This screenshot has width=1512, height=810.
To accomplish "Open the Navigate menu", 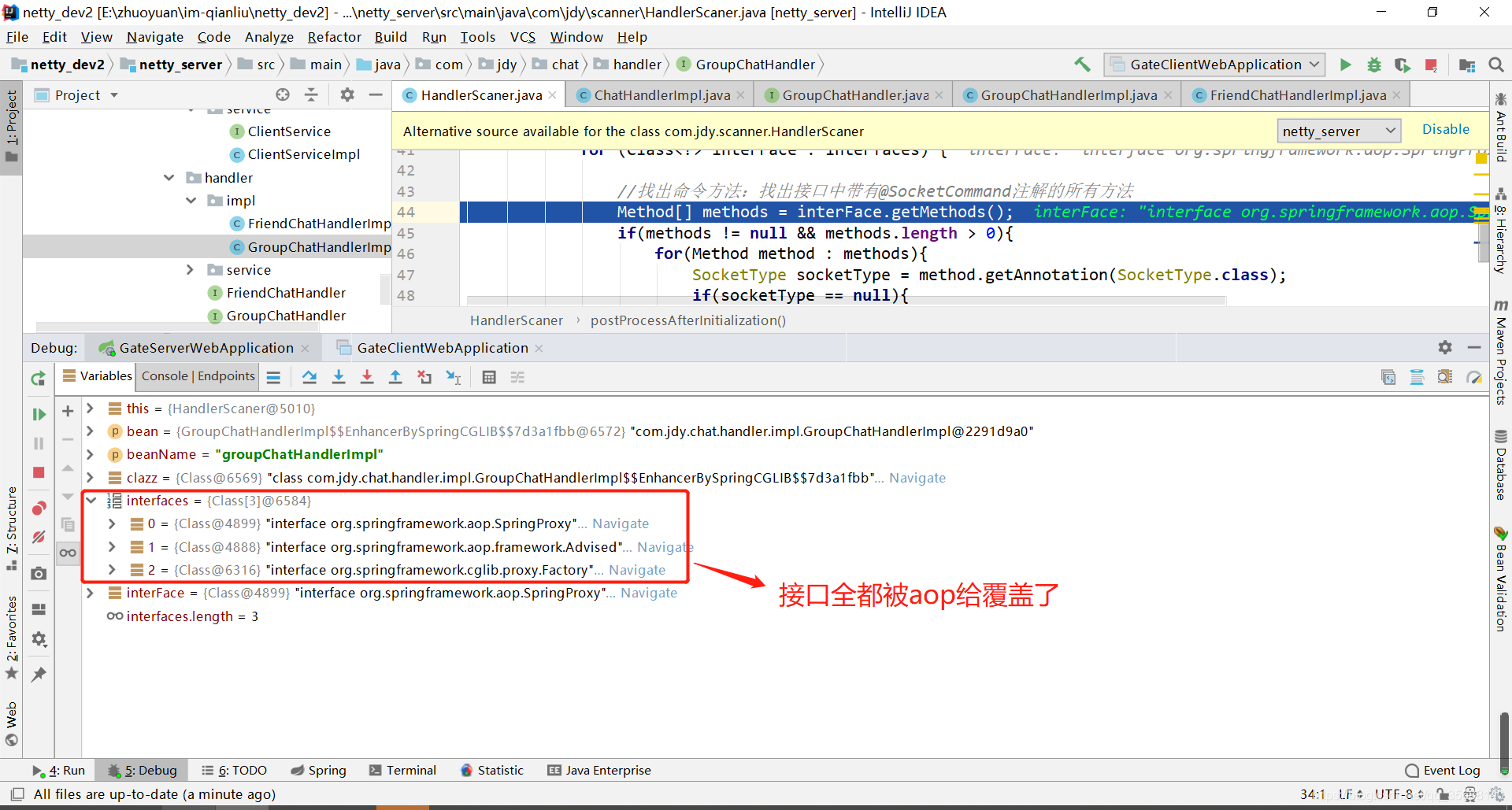I will click(154, 37).
